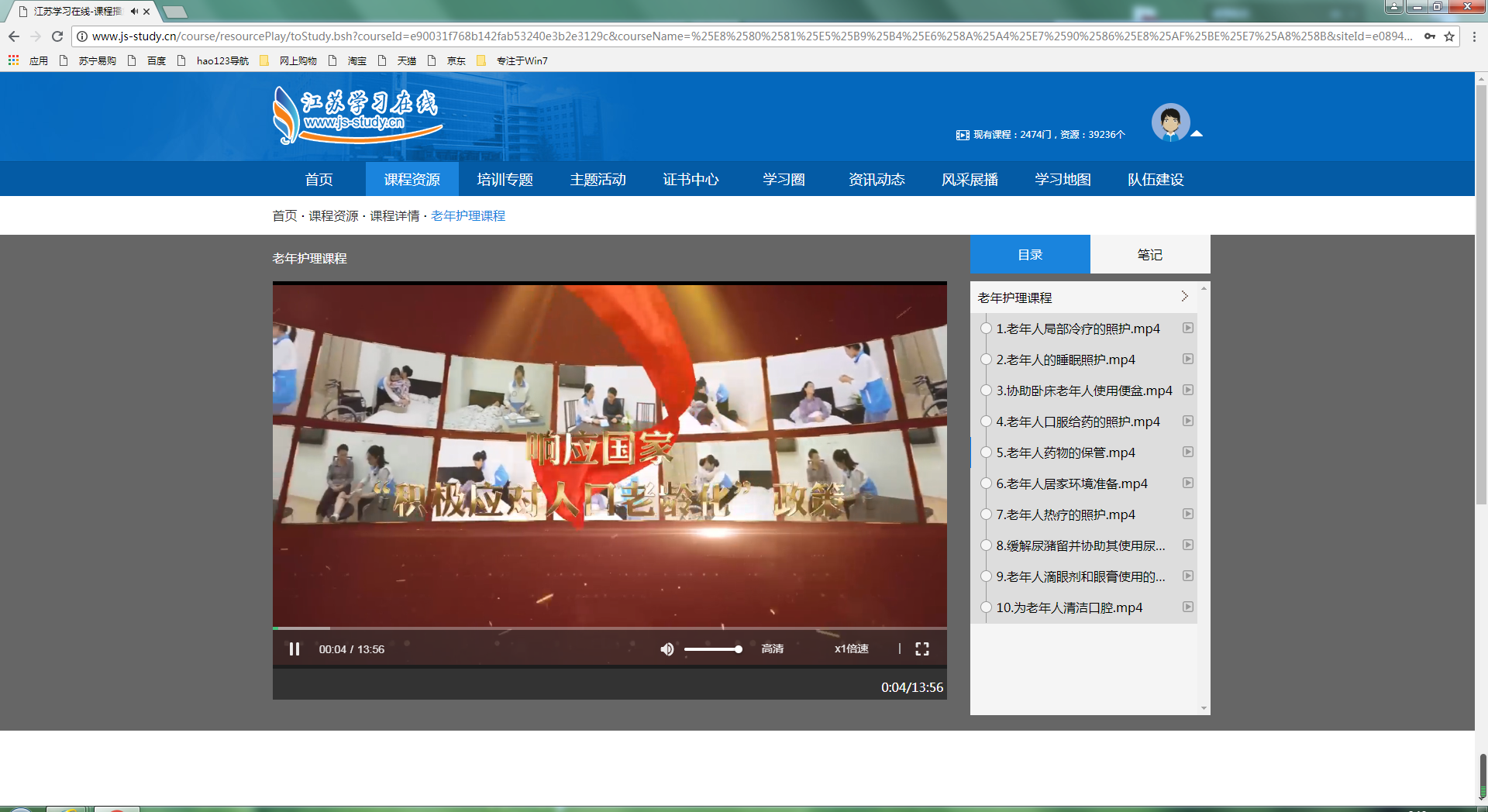Click play icon beside 6.老年人居家环境准备.mp4
1488x812 pixels.
point(1187,483)
